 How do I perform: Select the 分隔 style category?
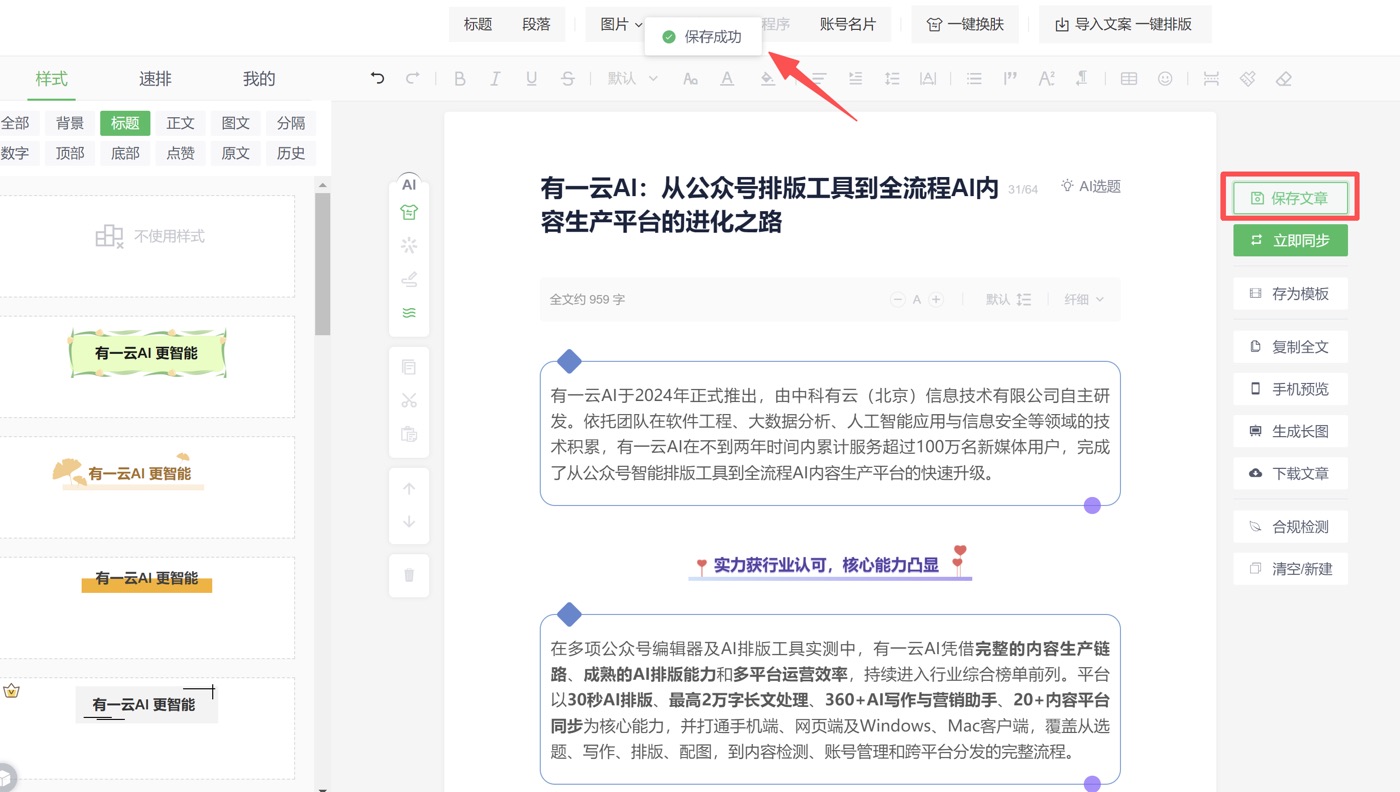291,123
